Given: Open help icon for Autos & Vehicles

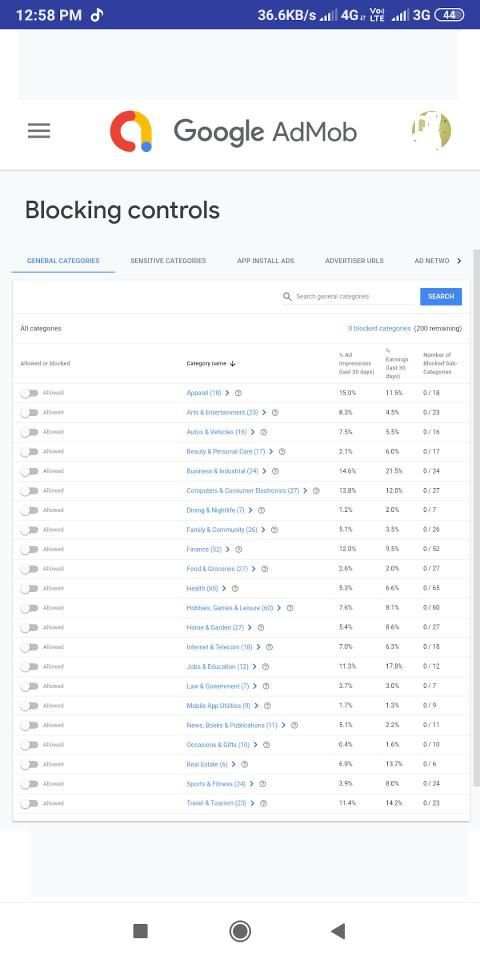Looking at the screenshot, I should click(264, 432).
